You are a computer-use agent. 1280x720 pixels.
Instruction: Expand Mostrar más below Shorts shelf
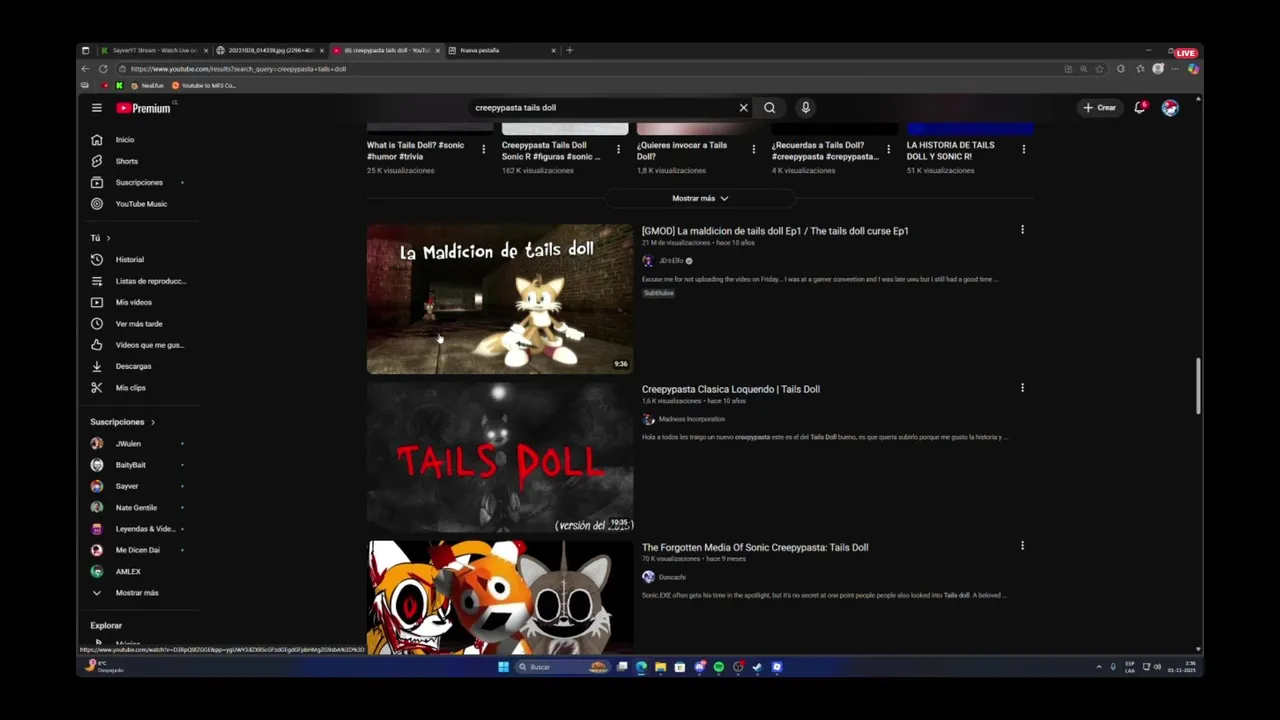click(x=700, y=198)
